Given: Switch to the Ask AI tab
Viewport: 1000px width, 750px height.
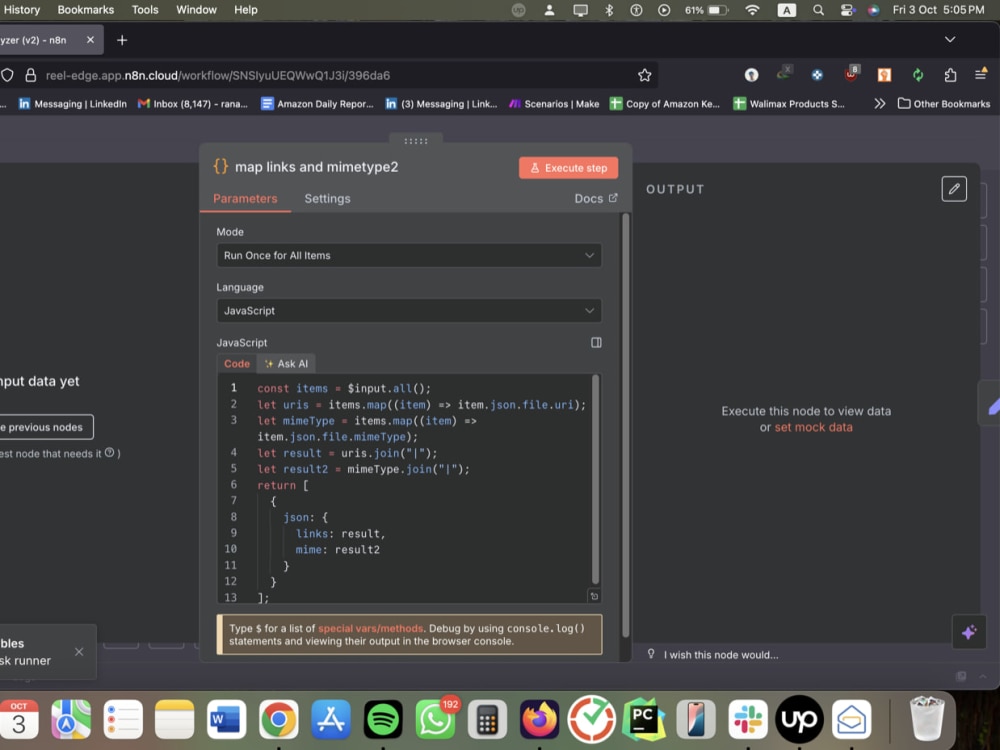Looking at the screenshot, I should (286, 364).
